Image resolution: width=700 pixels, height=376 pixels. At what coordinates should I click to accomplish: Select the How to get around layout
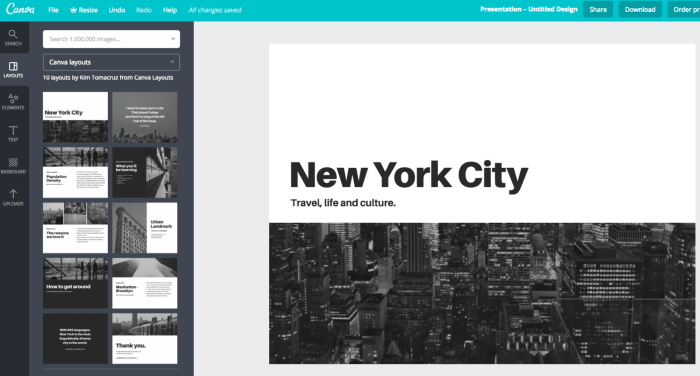pyautogui.click(x=75, y=283)
